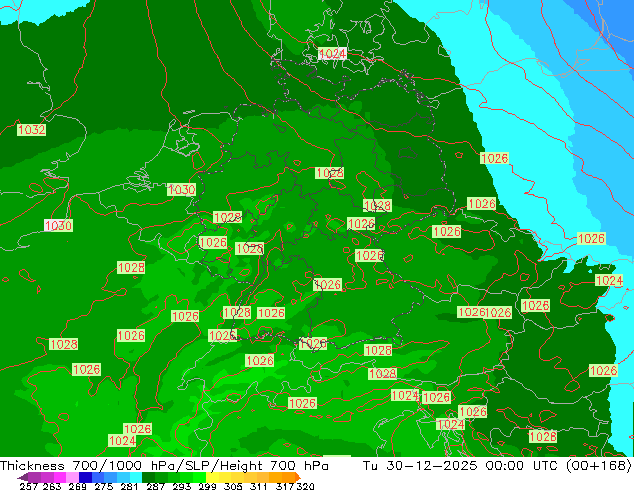The width and height of the screenshot is (634, 490).
Task: Click the legend value 305
Action: tap(233, 486)
